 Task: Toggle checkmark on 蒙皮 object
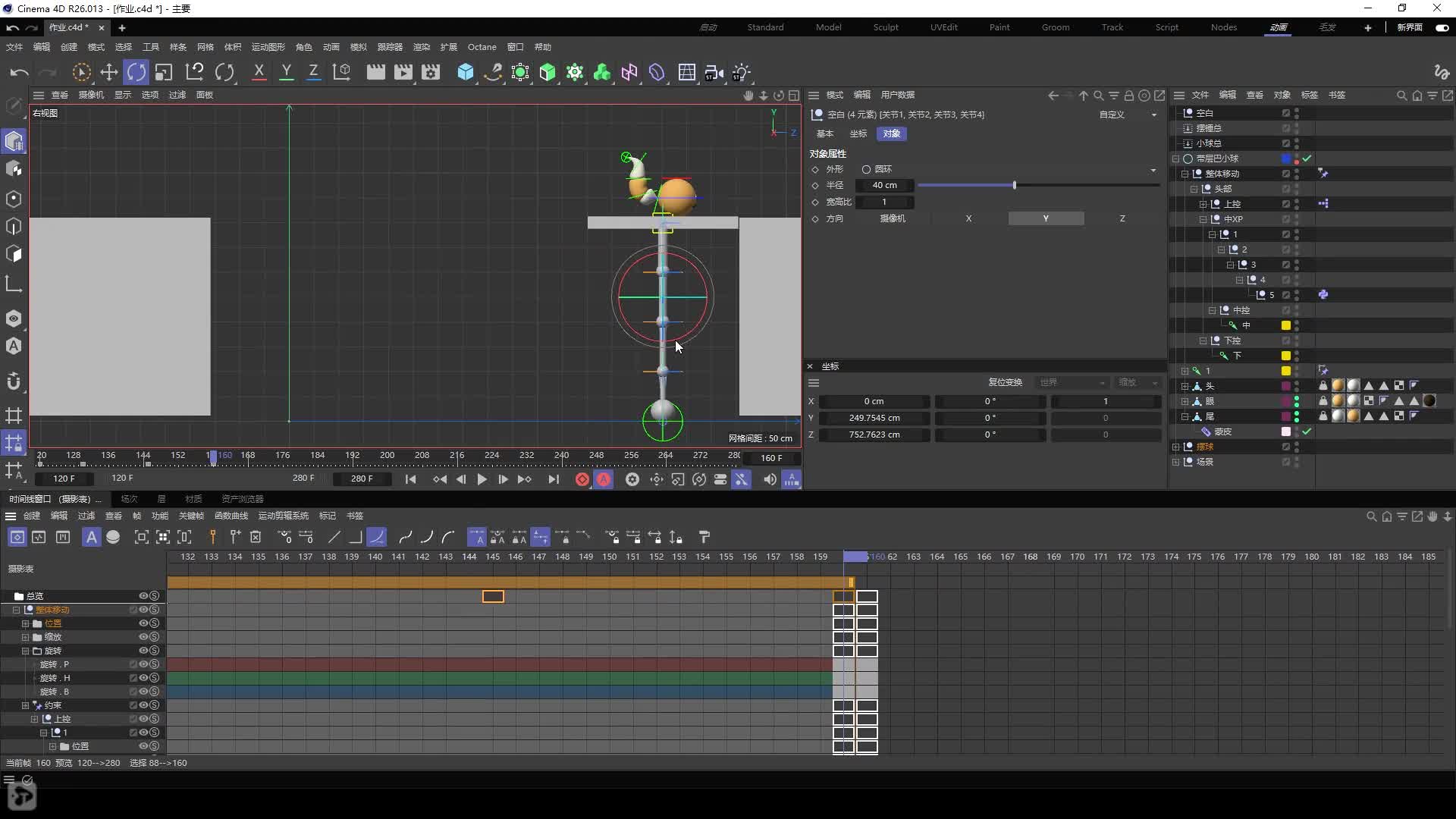pyautogui.click(x=1307, y=431)
